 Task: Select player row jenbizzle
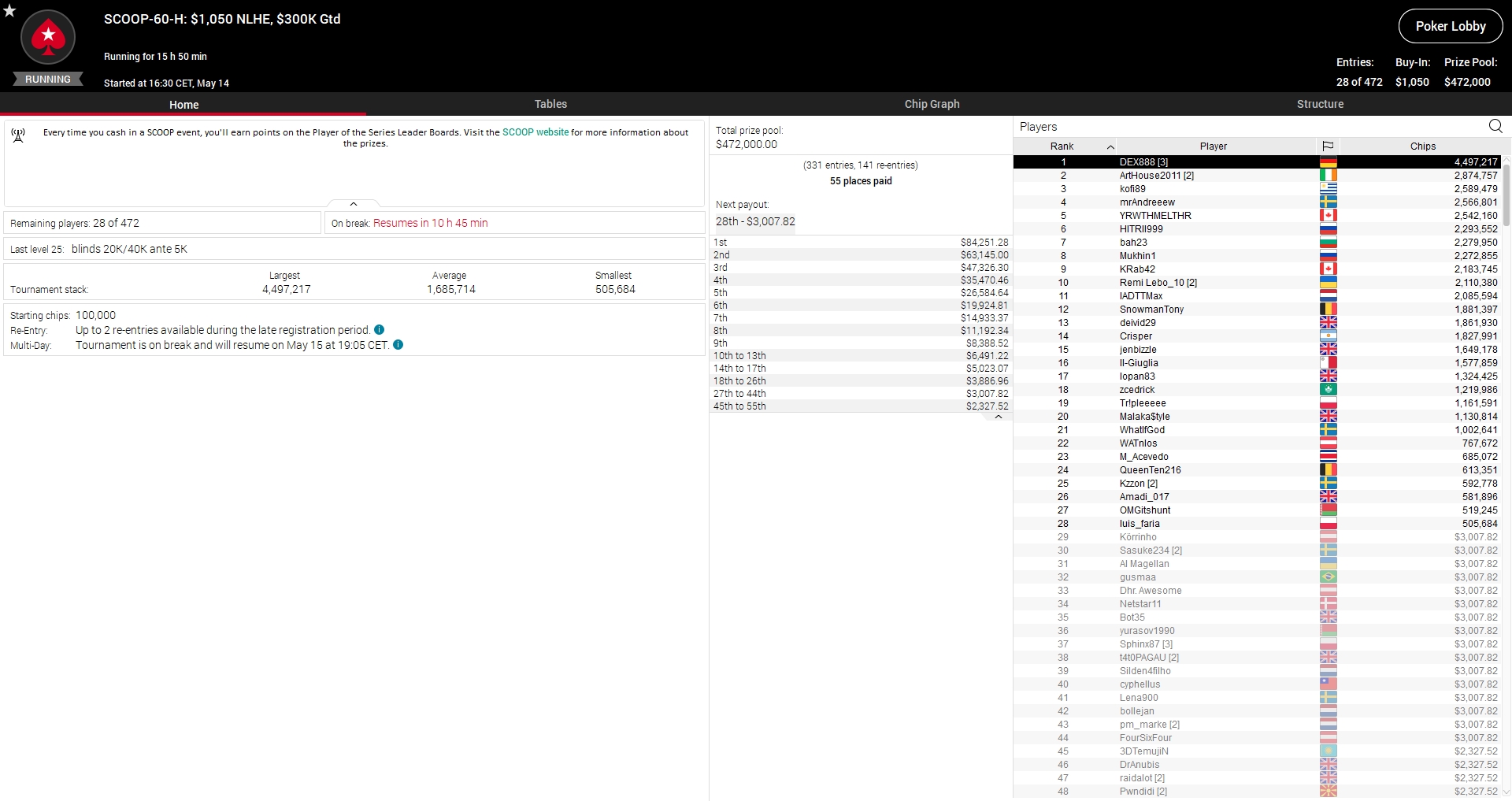(x=1258, y=350)
